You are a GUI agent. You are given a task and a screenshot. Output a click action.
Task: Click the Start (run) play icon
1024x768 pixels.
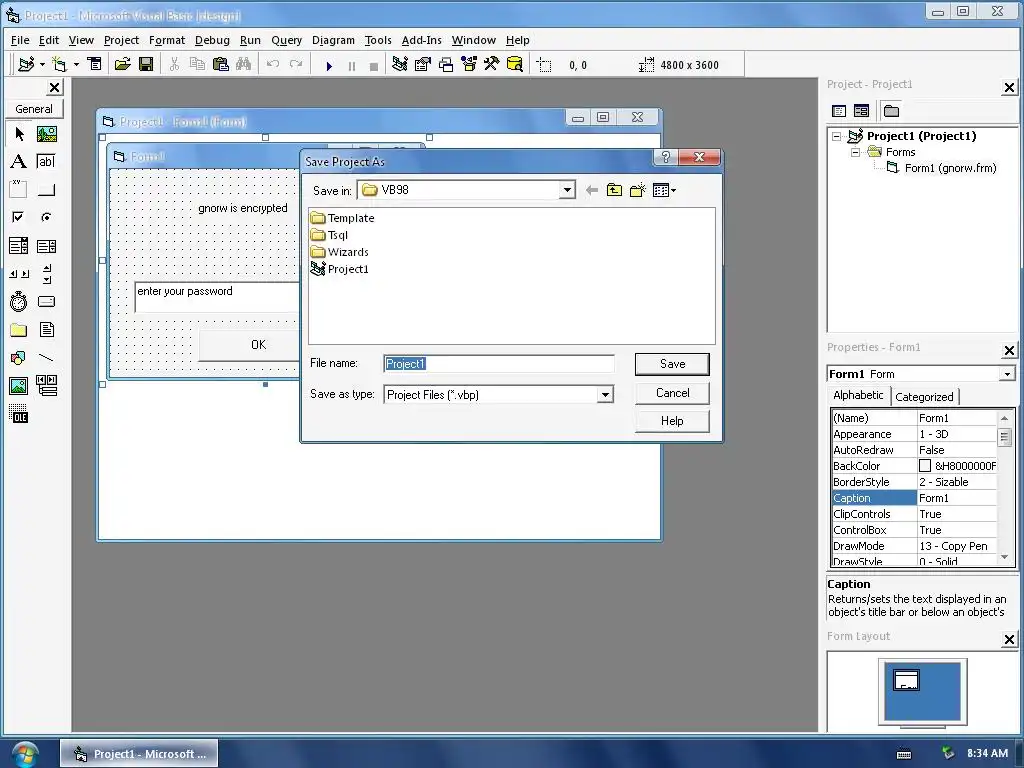pyautogui.click(x=329, y=65)
